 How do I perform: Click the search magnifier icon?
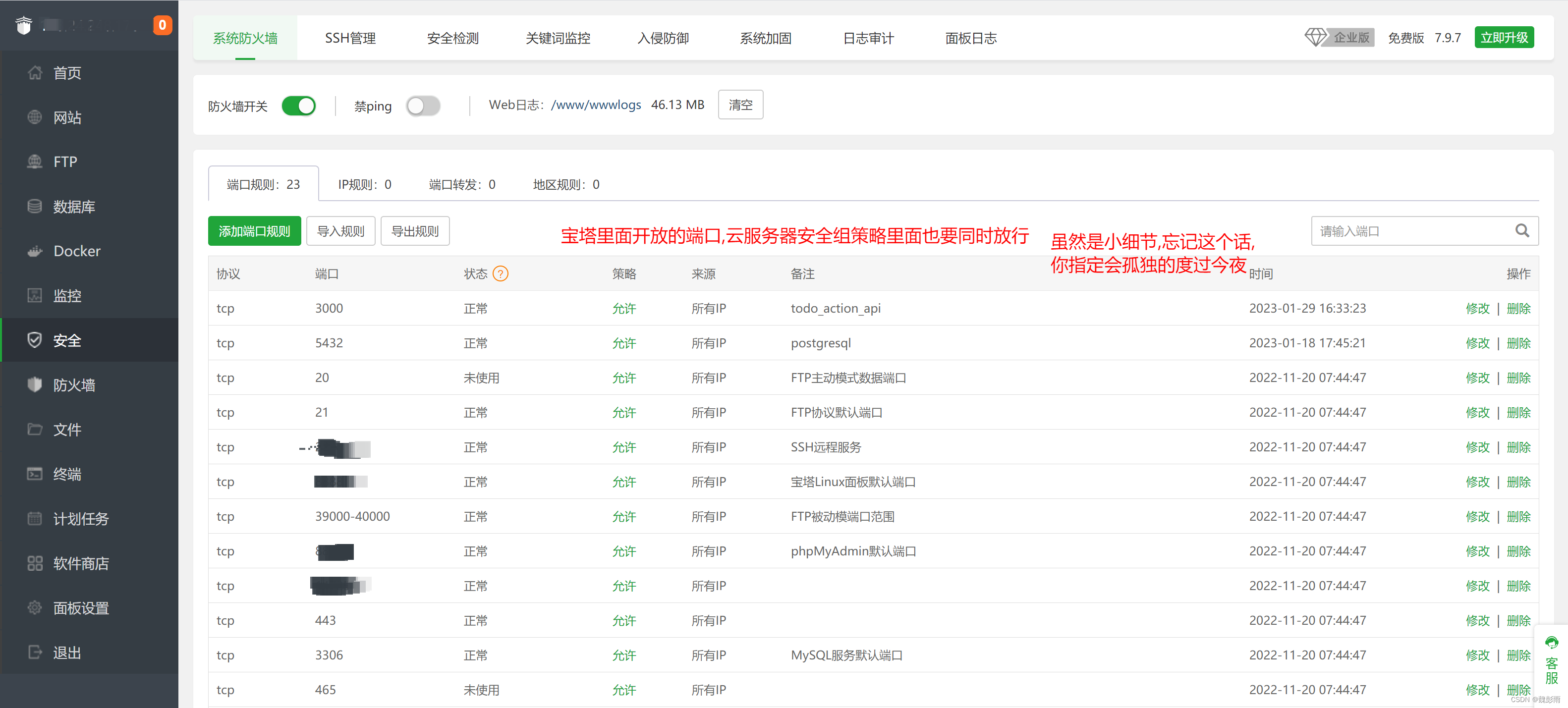1521,231
